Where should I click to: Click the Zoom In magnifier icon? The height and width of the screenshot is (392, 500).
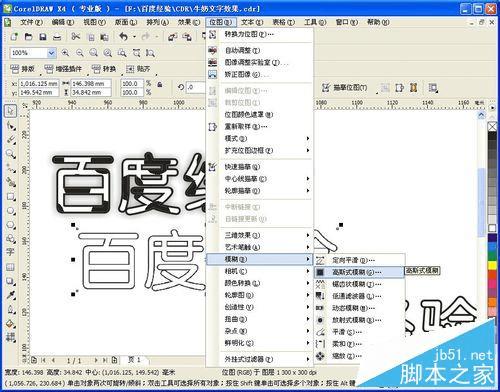click(65, 53)
